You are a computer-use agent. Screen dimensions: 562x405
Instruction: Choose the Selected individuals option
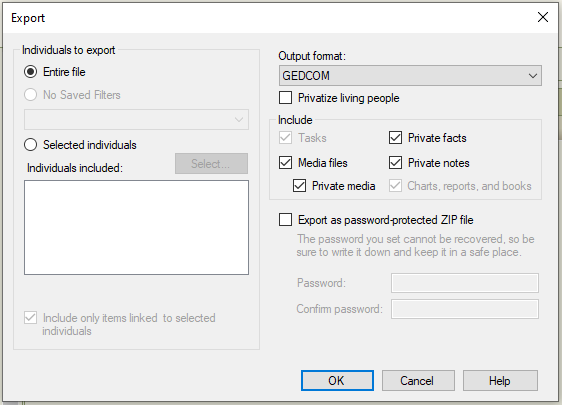pyautogui.click(x=30, y=145)
